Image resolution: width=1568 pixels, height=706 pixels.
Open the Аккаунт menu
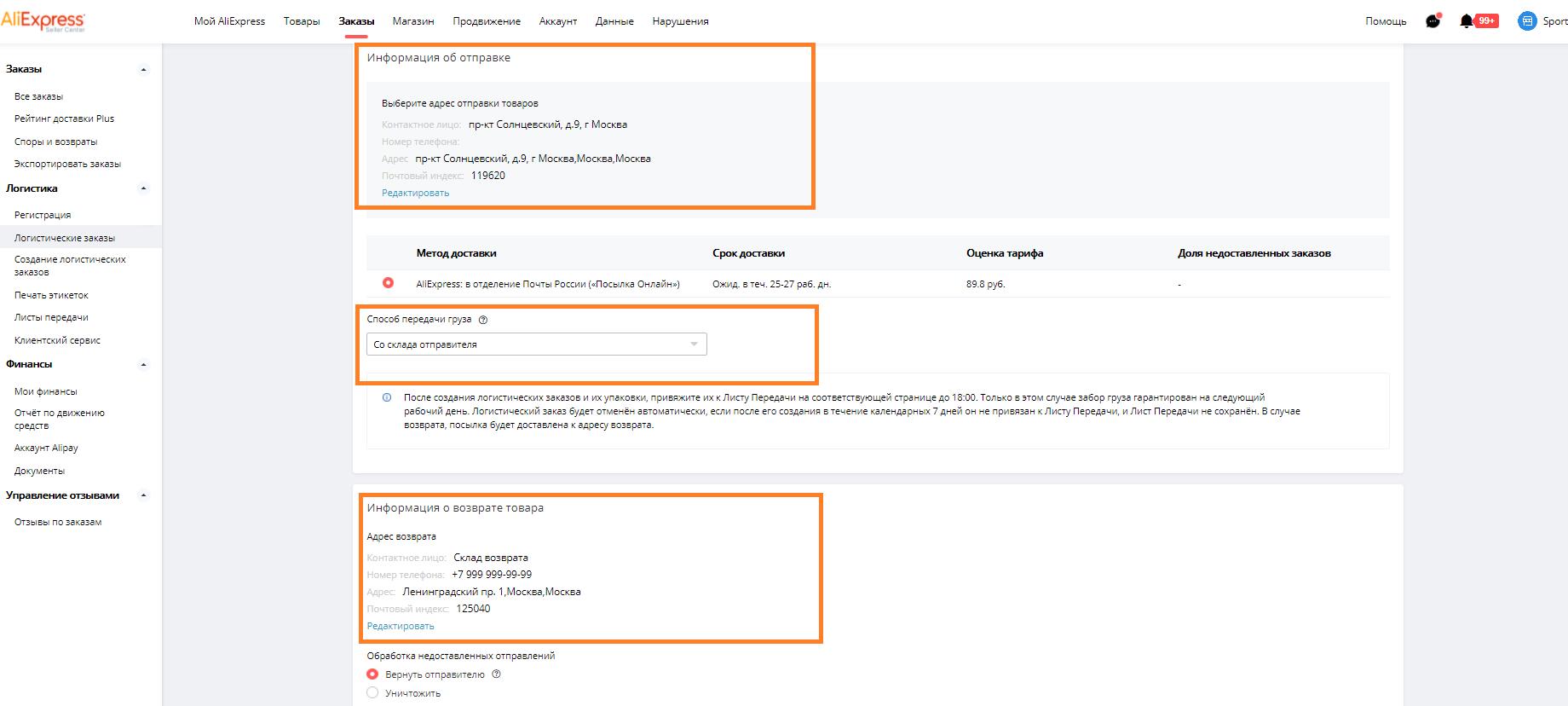pyautogui.click(x=558, y=21)
